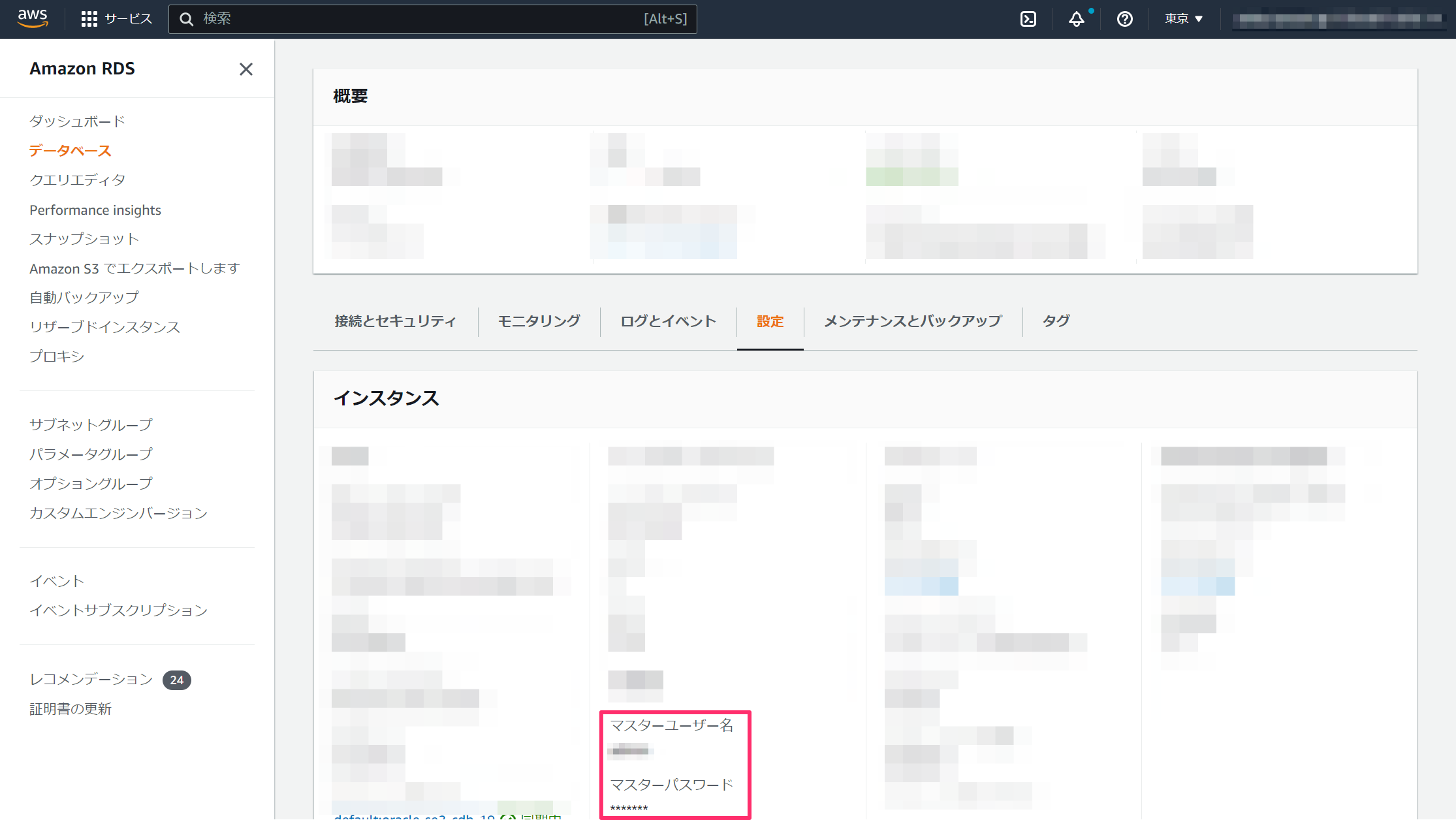Open 自動バックアップ in the sidebar

(x=84, y=298)
